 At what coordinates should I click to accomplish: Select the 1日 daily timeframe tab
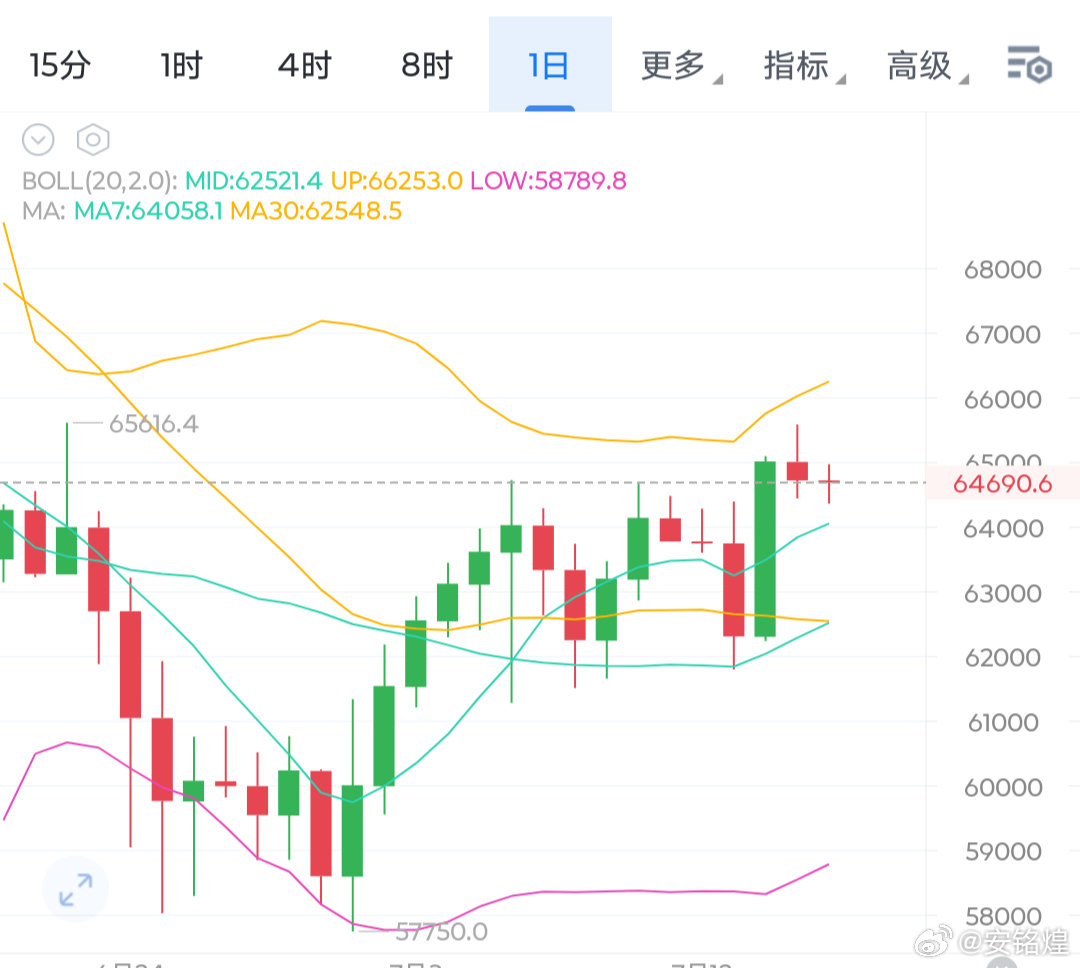click(549, 65)
